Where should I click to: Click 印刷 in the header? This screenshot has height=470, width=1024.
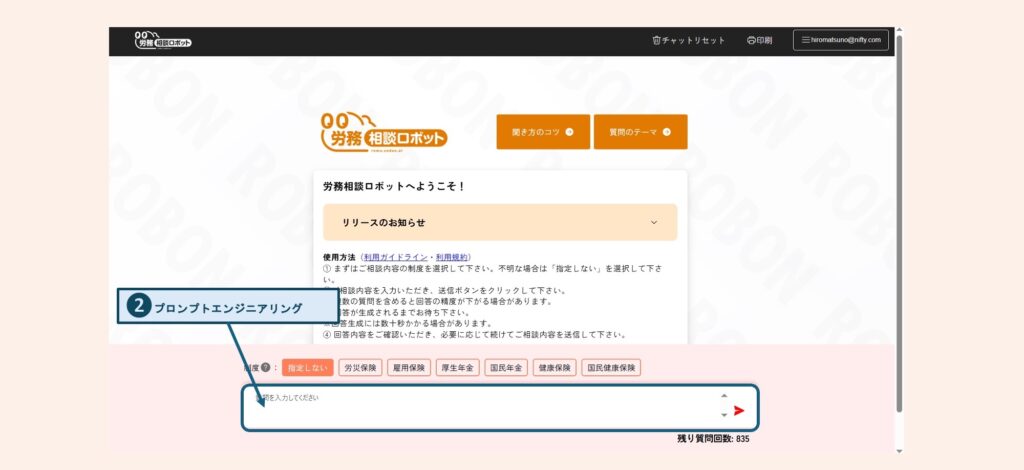[760, 40]
